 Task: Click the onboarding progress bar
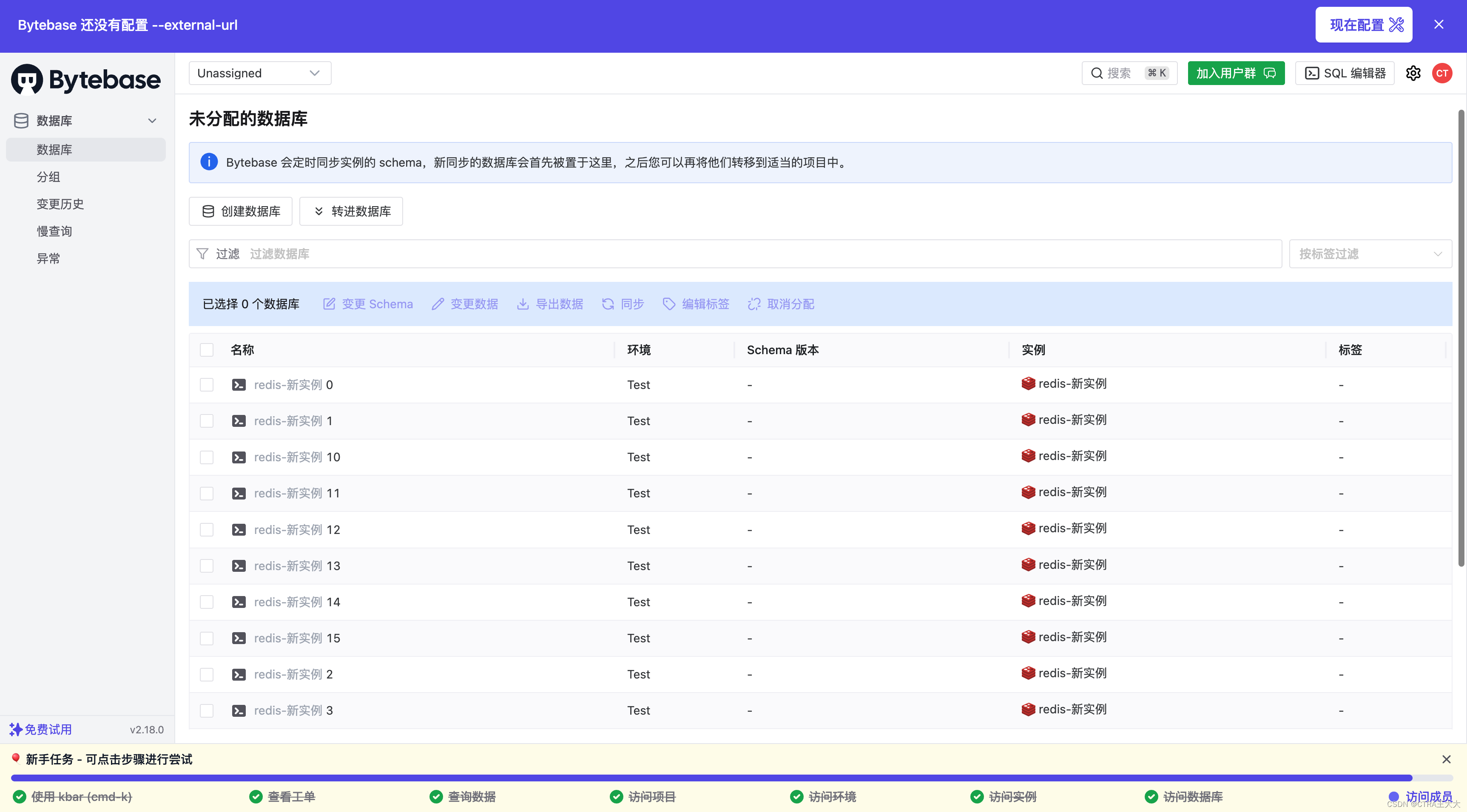click(x=732, y=777)
